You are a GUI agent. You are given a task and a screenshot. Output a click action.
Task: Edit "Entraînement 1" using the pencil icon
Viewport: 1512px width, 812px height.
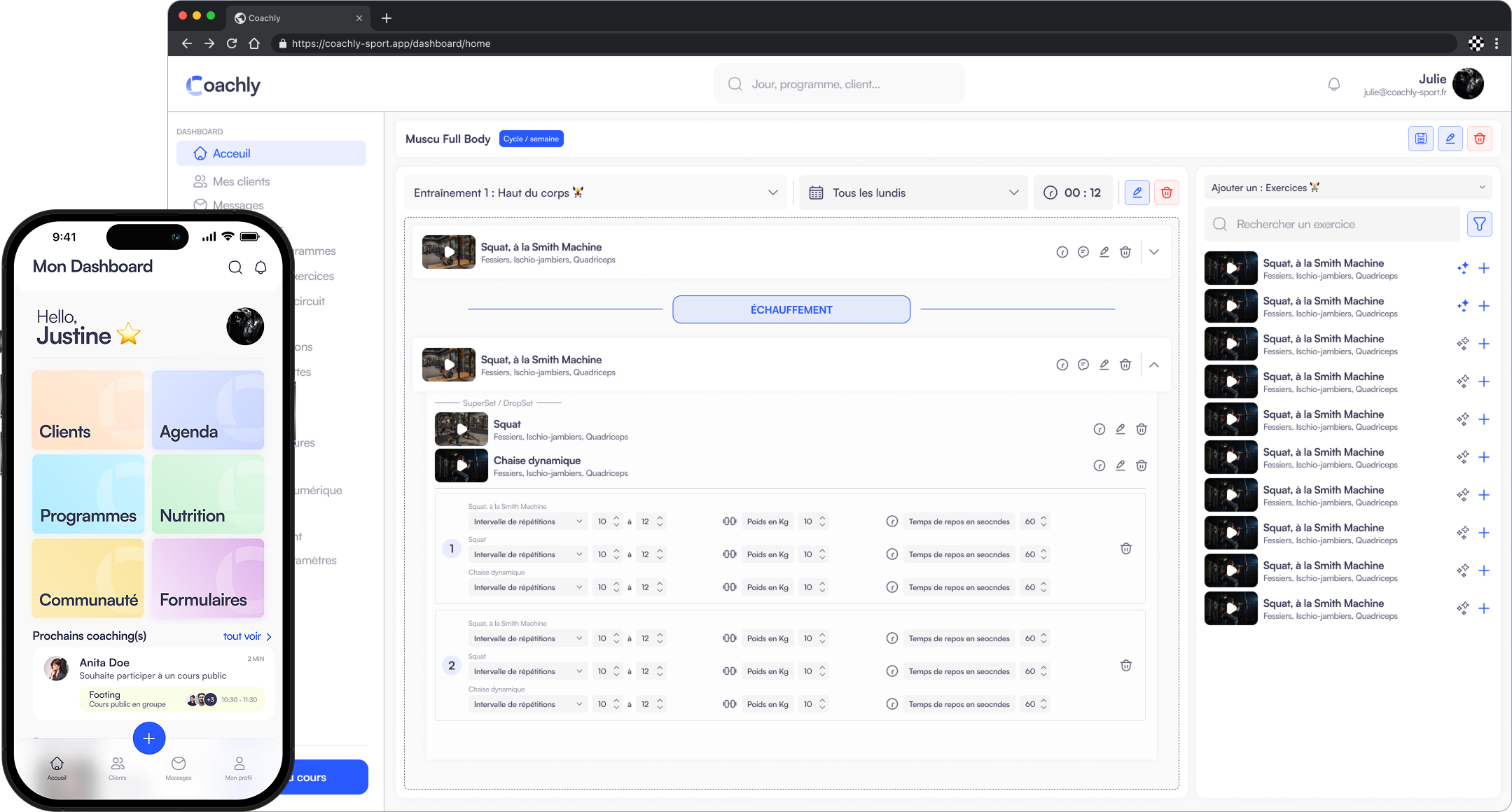click(x=1137, y=192)
